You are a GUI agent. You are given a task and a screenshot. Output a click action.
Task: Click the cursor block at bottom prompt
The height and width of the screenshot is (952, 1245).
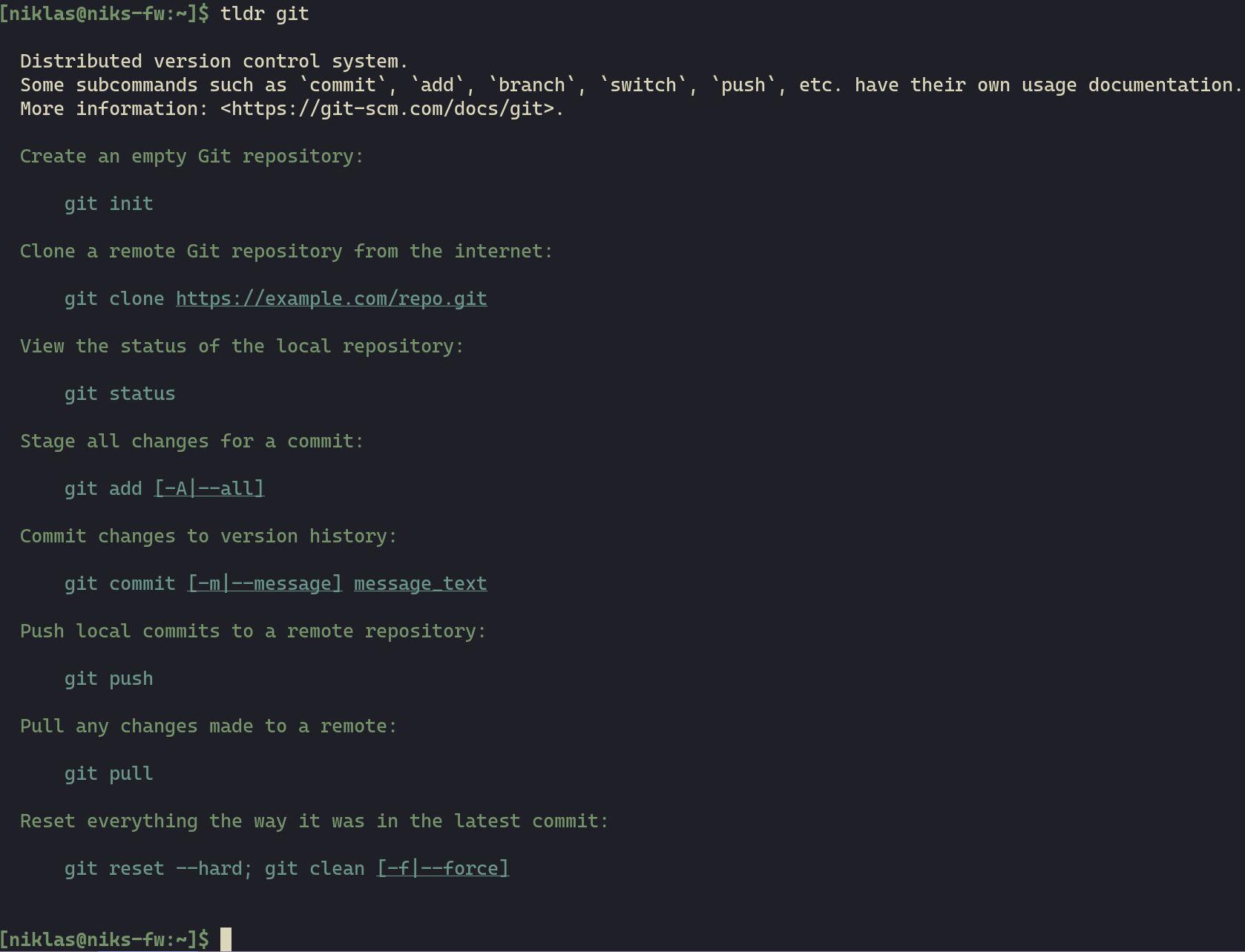pos(226,939)
